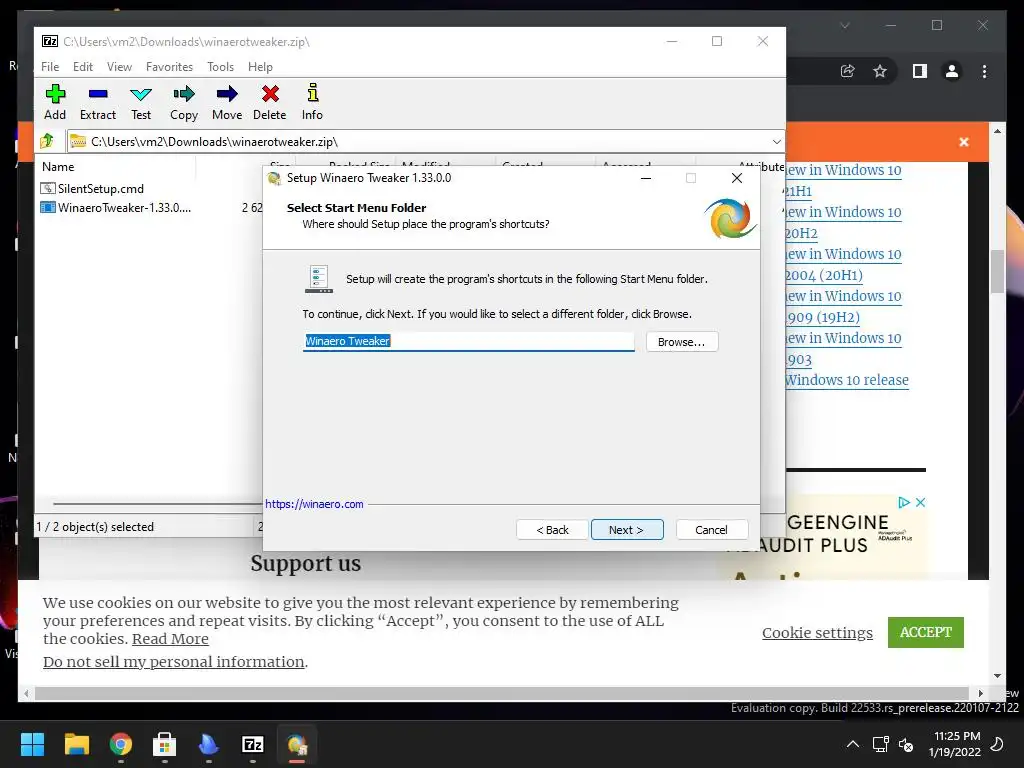Click the Next button in setup wizard
This screenshot has width=1024, height=768.
click(627, 530)
